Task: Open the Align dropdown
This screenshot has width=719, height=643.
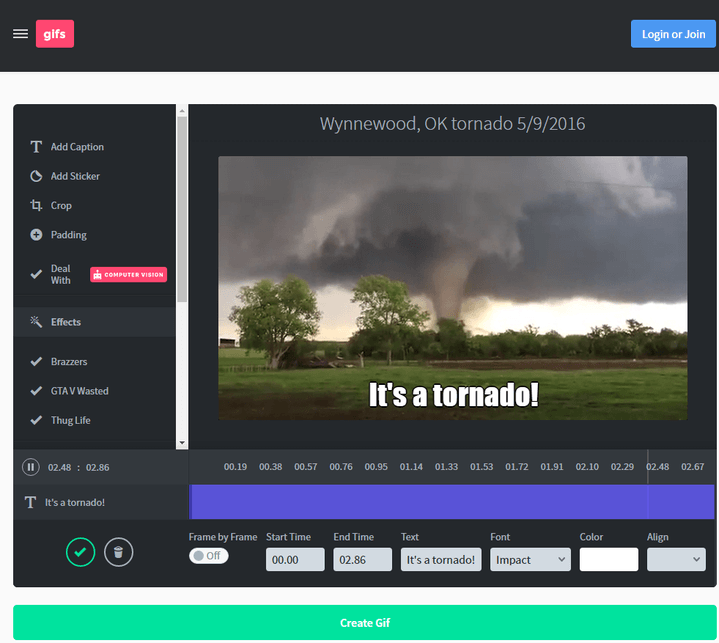Action: (x=676, y=560)
